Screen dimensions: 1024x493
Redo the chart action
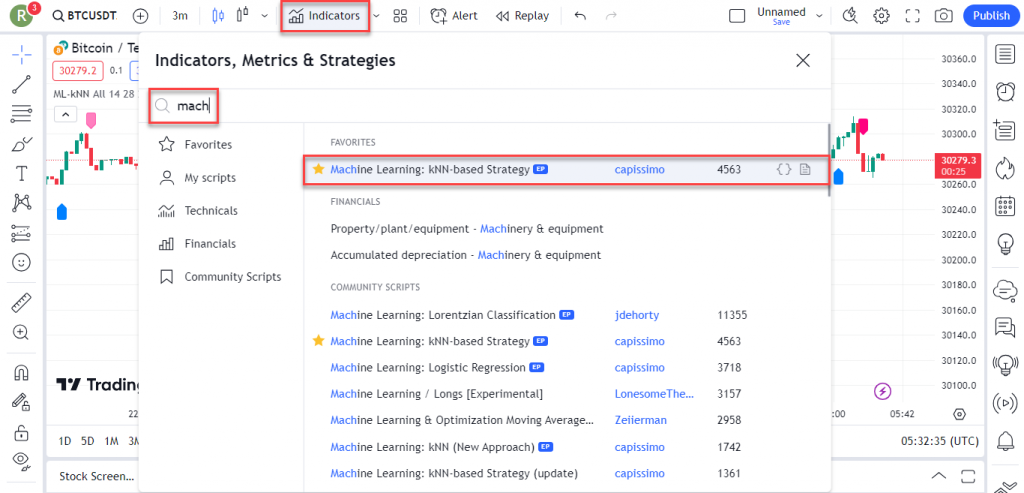pos(611,16)
